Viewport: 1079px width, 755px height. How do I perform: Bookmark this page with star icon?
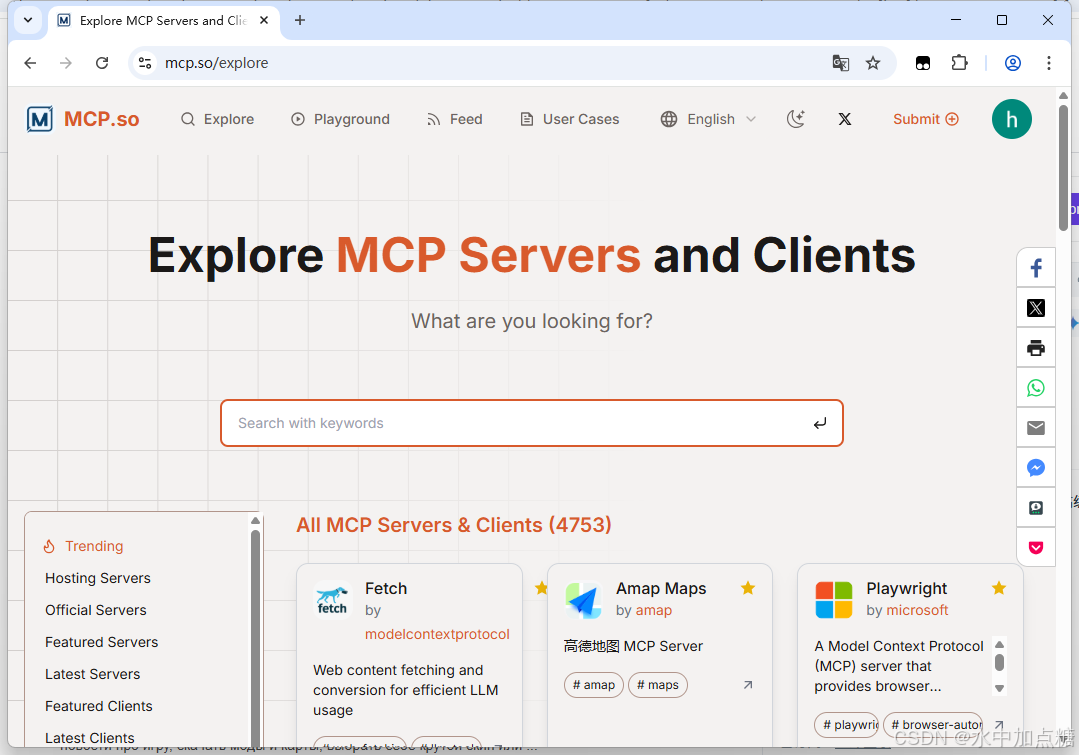873,63
